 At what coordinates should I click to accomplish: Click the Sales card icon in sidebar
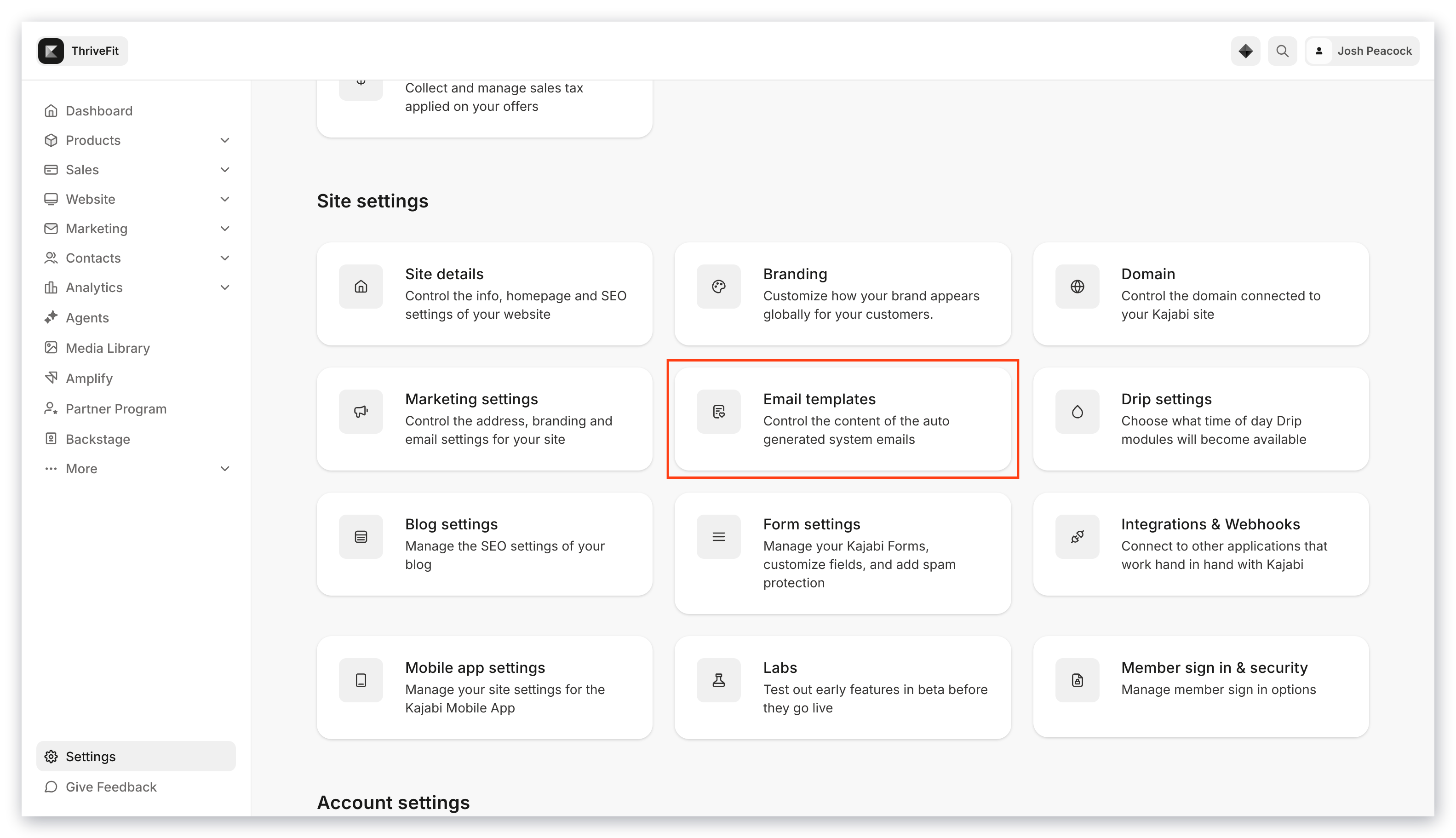click(51, 169)
